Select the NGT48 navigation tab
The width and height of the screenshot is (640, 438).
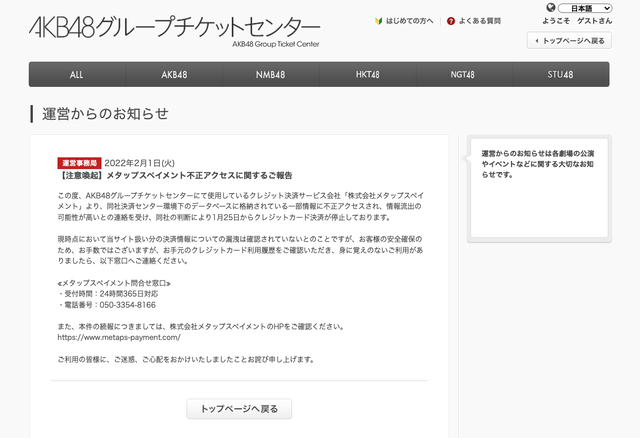pyautogui.click(x=464, y=74)
